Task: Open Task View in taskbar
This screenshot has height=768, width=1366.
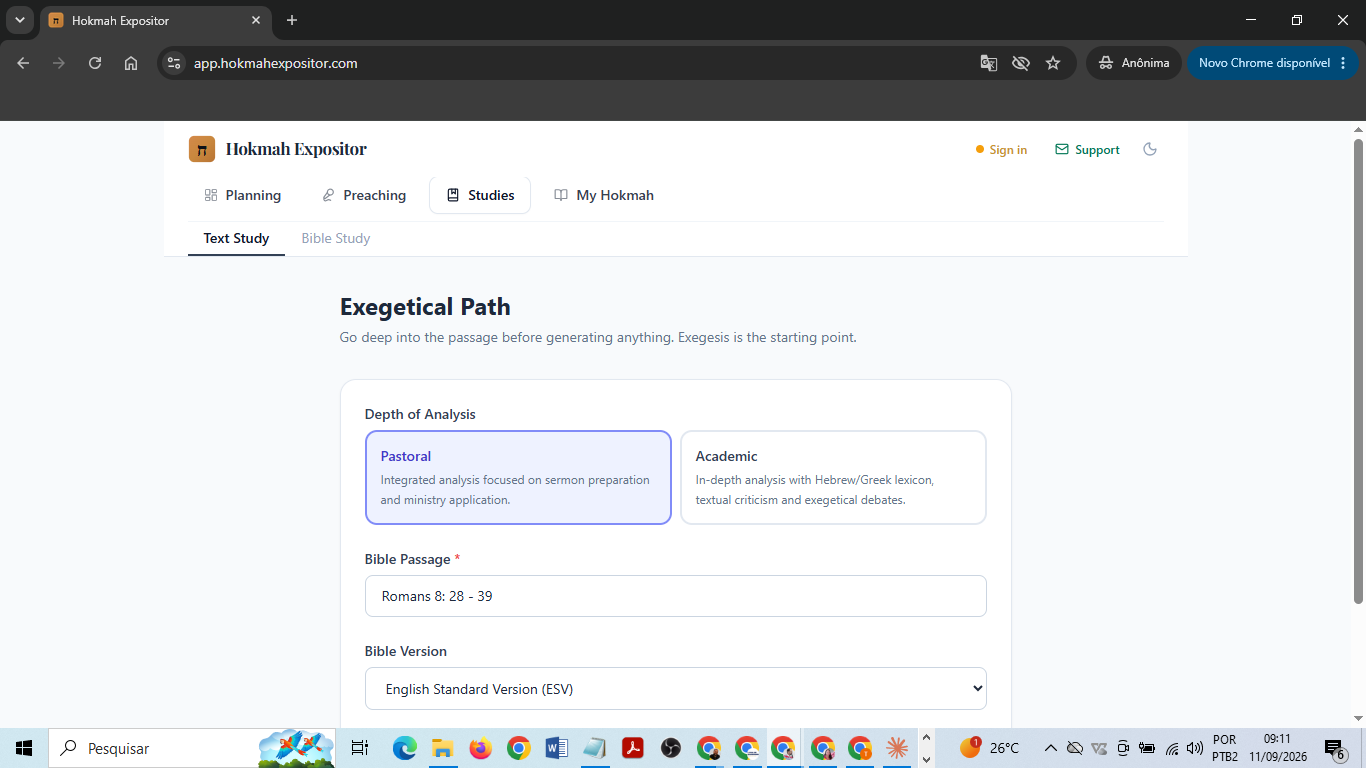Action: tap(361, 748)
